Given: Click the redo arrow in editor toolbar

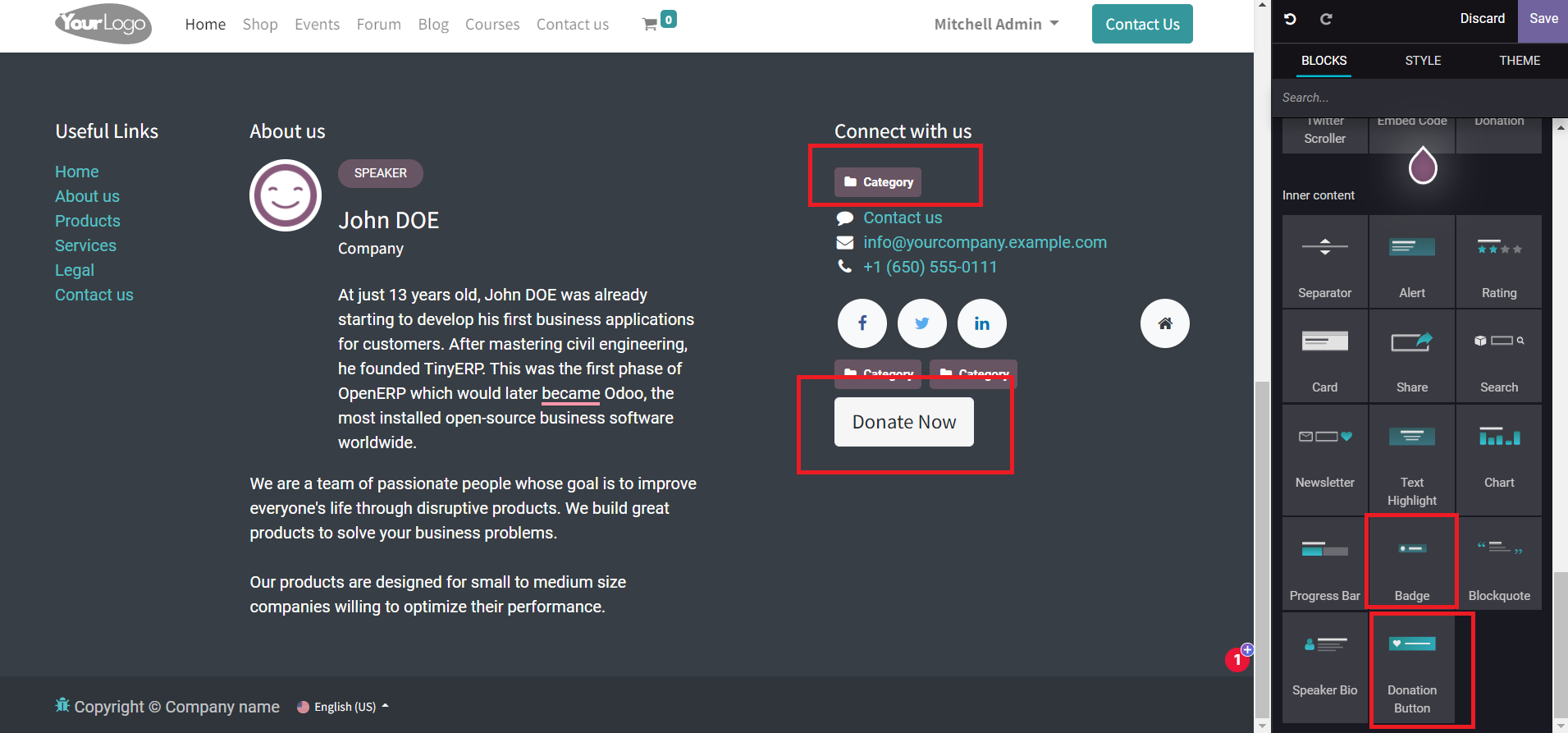Looking at the screenshot, I should pos(1326,19).
